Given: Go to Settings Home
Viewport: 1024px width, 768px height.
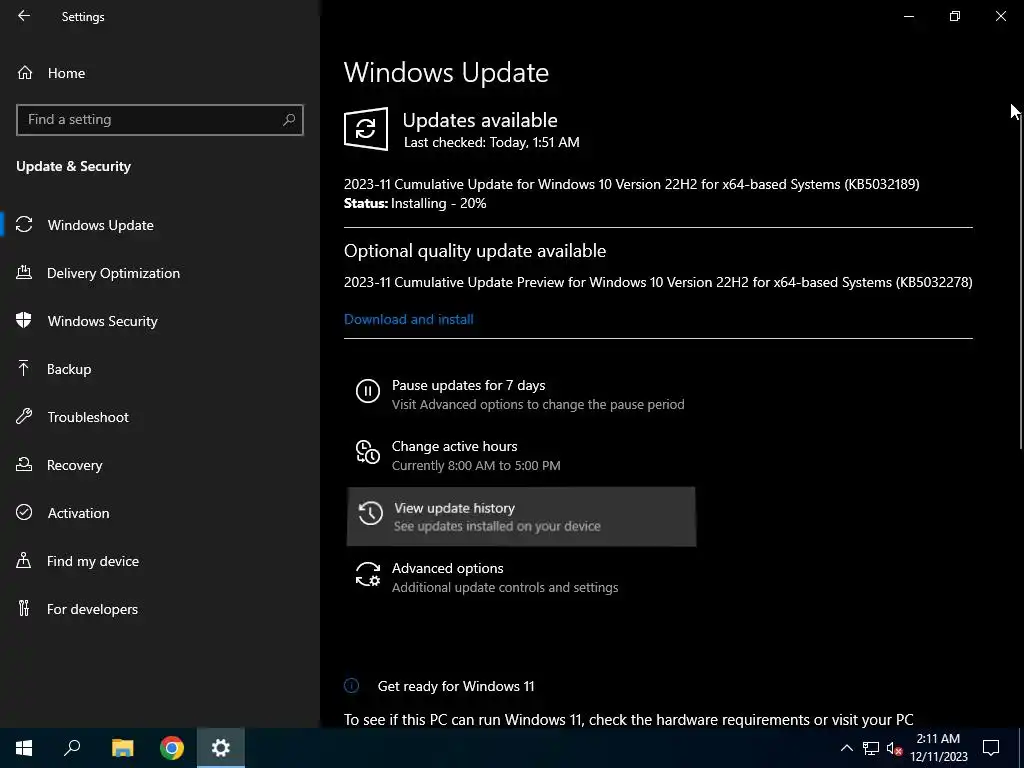Looking at the screenshot, I should tap(160, 72).
